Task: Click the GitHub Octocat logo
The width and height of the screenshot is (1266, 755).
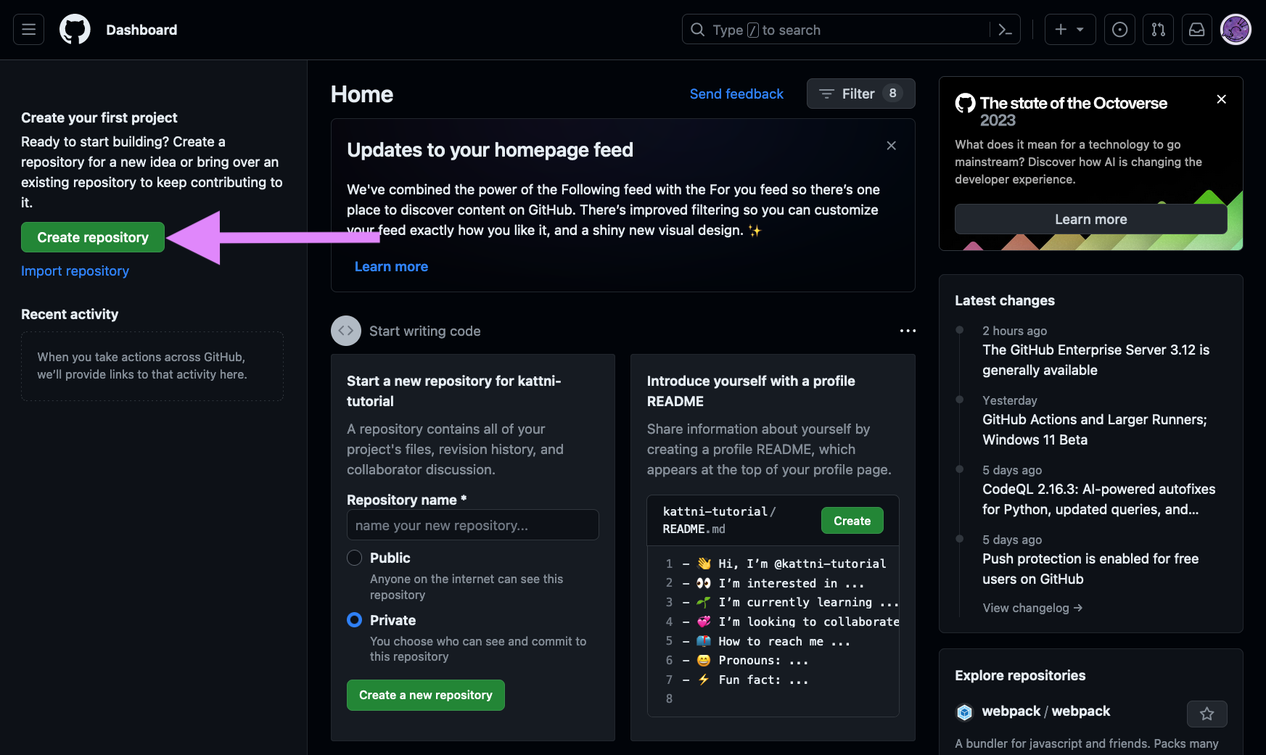Action: [x=75, y=30]
